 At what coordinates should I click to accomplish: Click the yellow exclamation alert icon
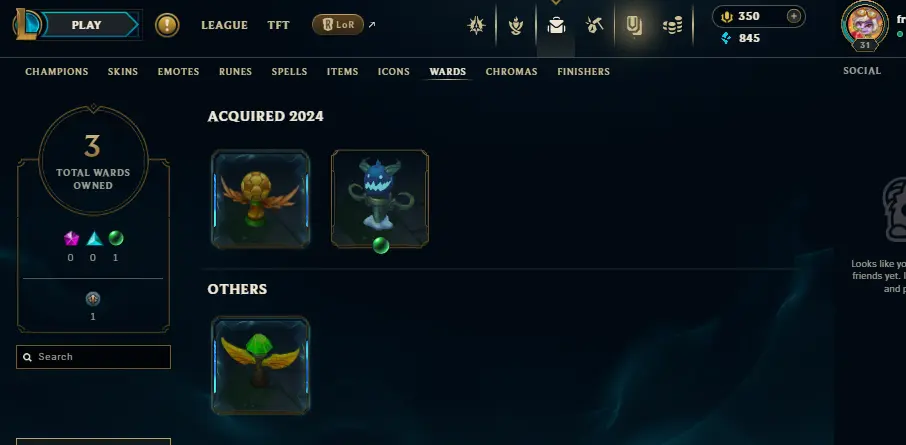coord(167,25)
